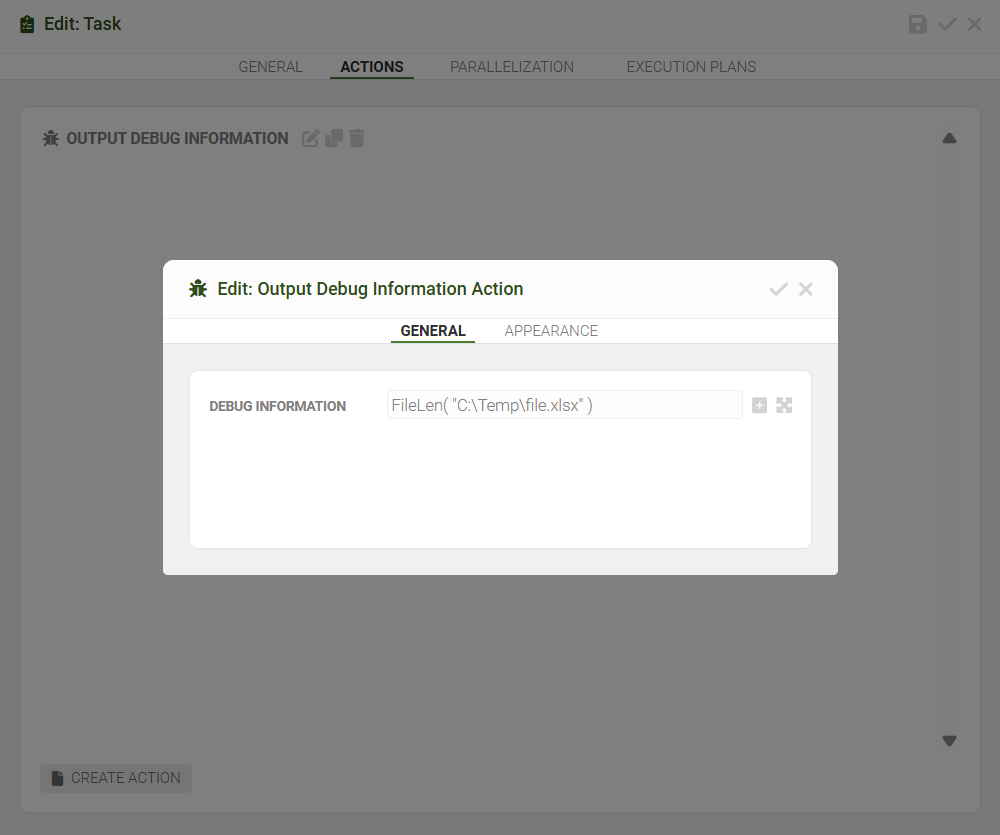Switch to the Appearance tab in the dialog
Image resolution: width=1000 pixels, height=835 pixels.
click(x=551, y=331)
